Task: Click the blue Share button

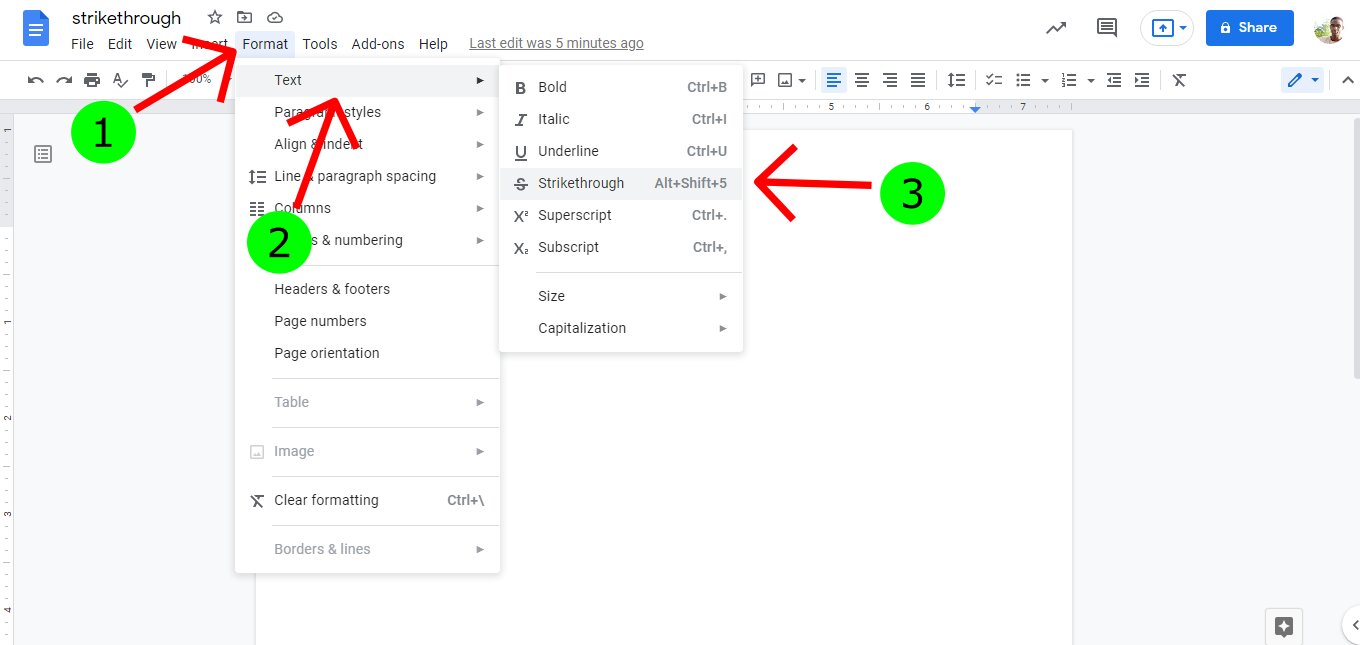Action: 1249,27
